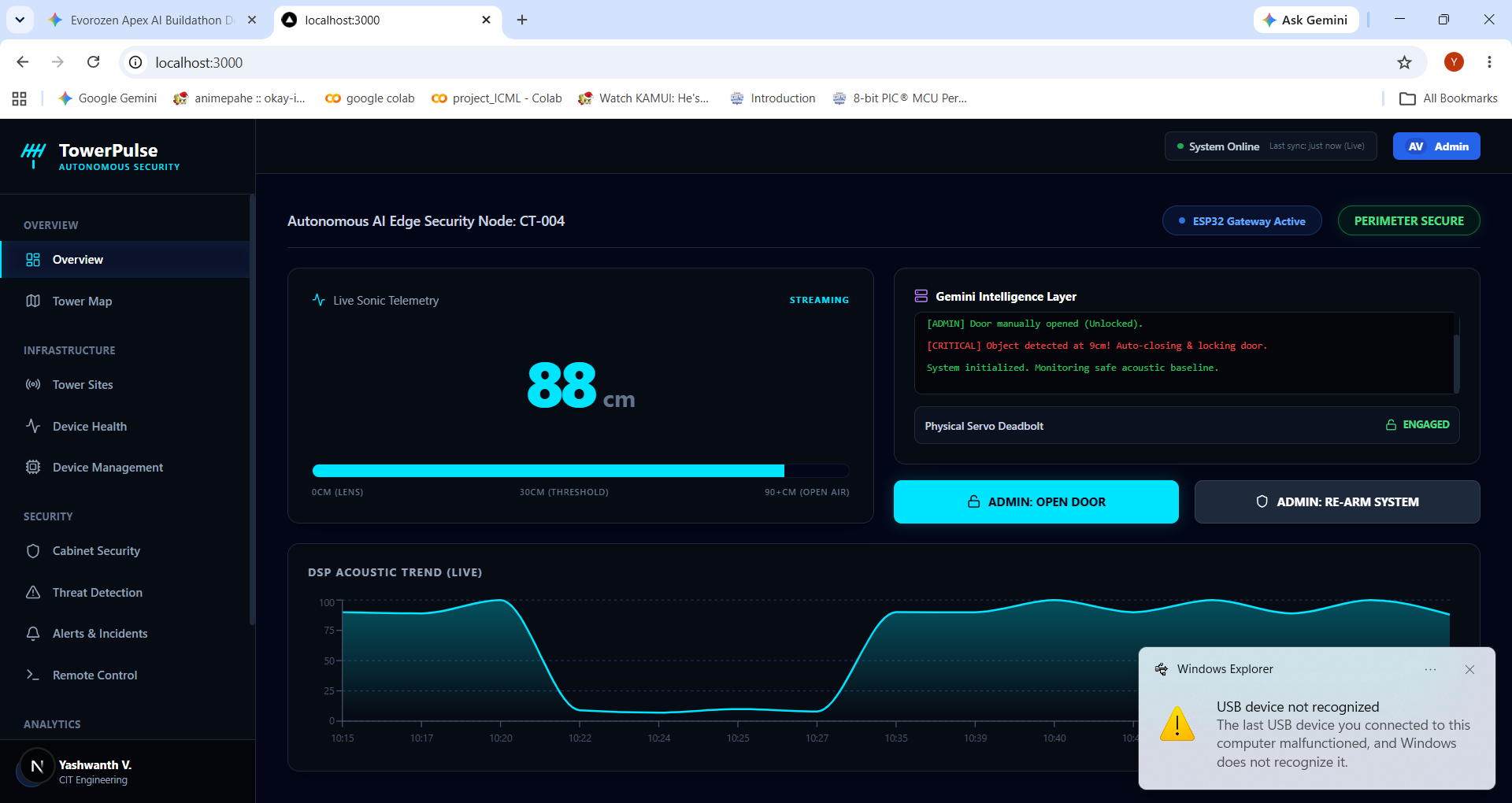Click the Ask Gemini button
This screenshot has width=1512, height=803.
1306,20
